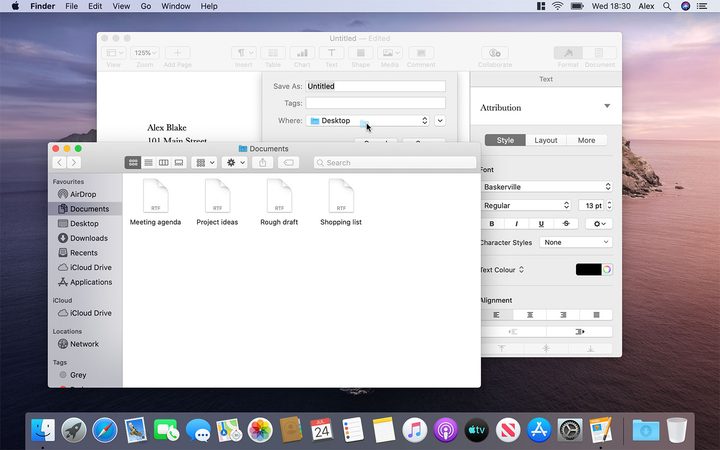Switch to the Layout tab
This screenshot has height=450, width=720.
click(x=546, y=141)
